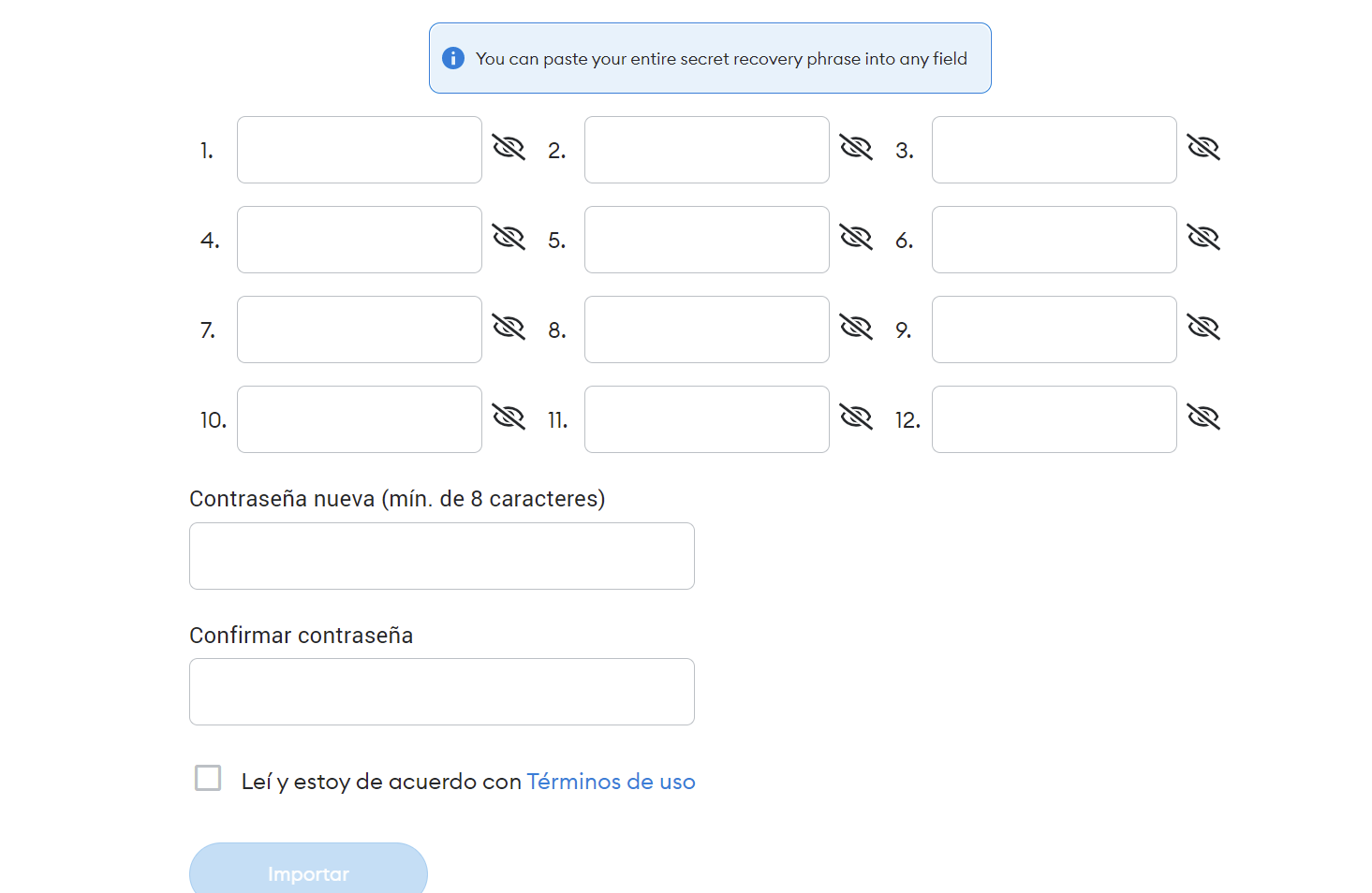Reveal word 12 hidden text
Image resolution: width=1372 pixels, height=893 pixels.
1203,417
